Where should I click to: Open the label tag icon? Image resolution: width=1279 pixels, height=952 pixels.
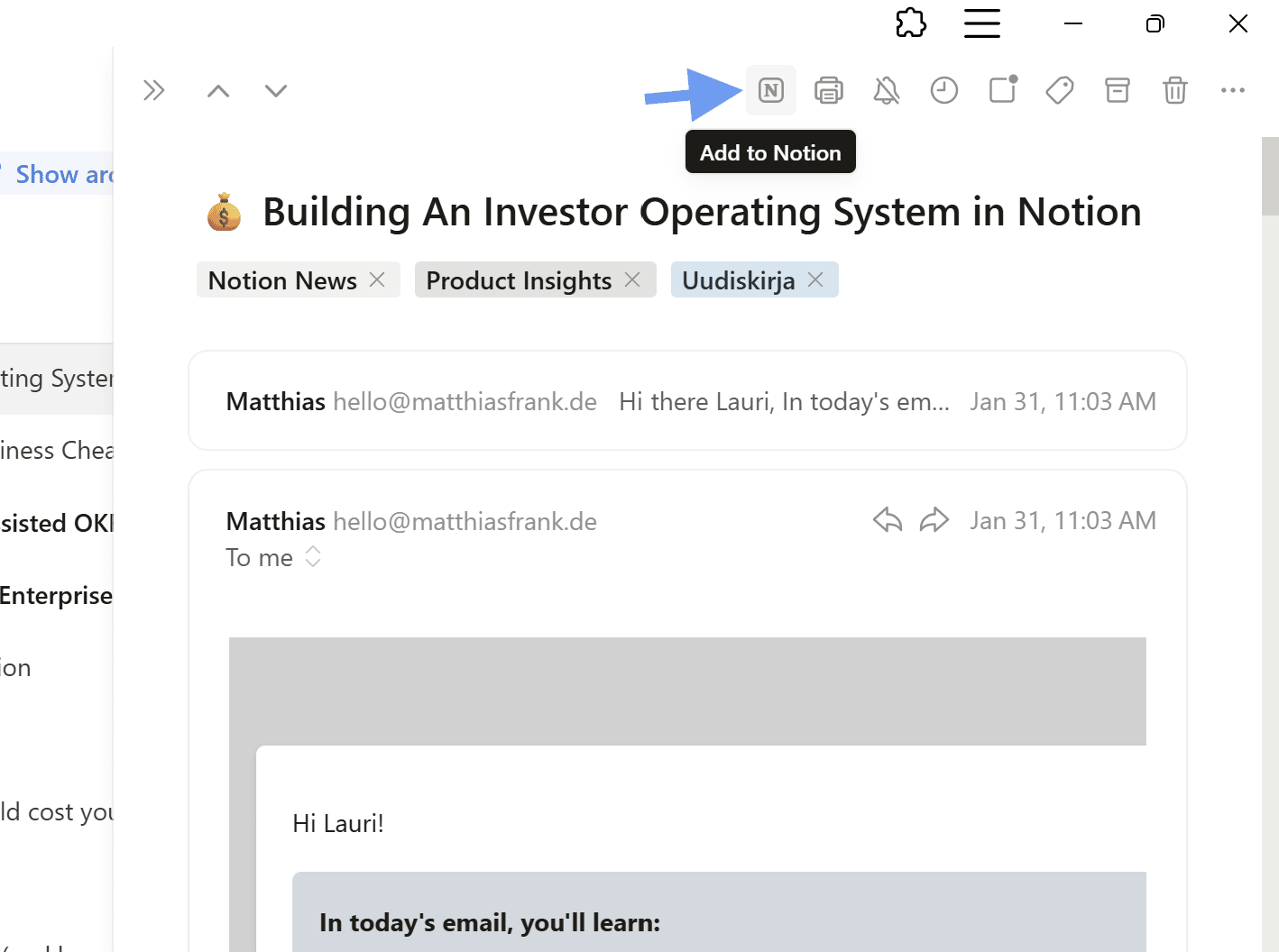pyautogui.click(x=1060, y=90)
